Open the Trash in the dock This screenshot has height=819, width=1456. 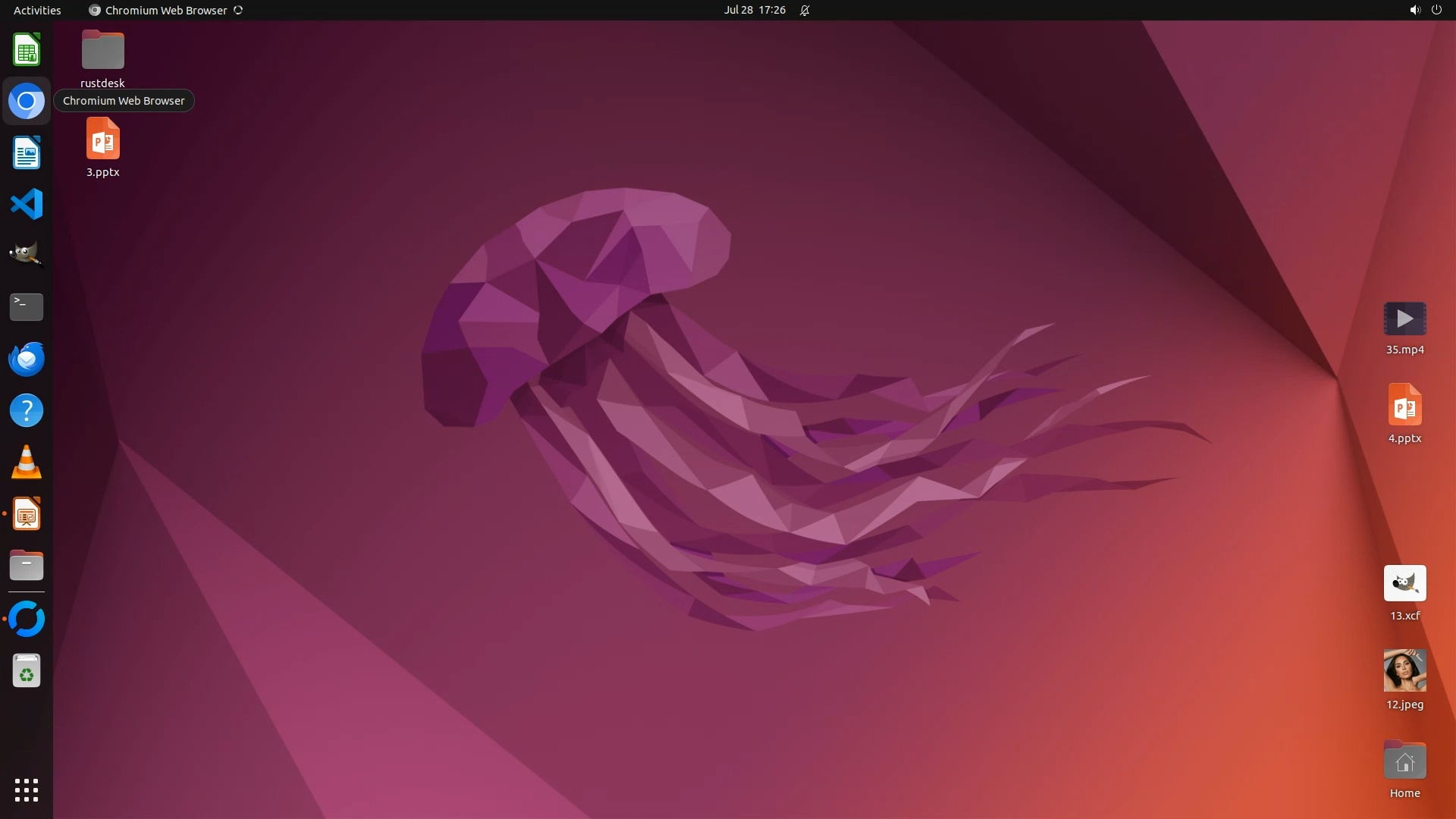(27, 671)
